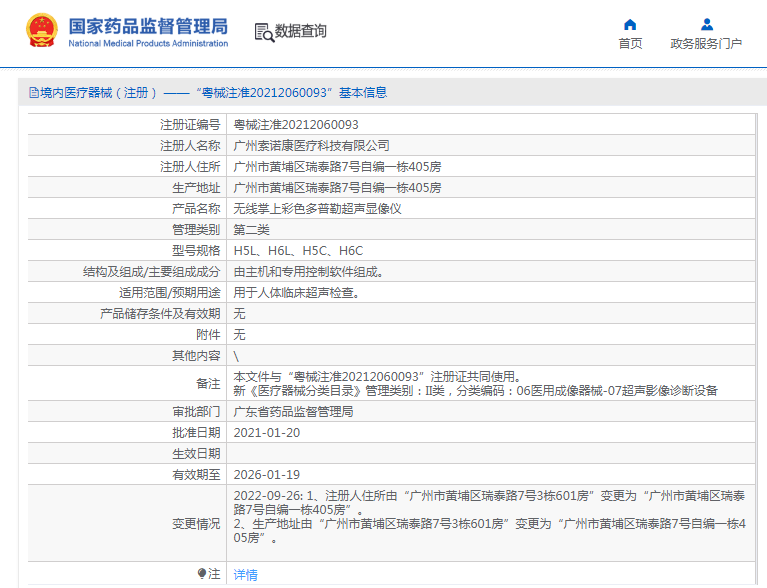Click model specs H5L、H6L、H5C、H6C
This screenshot has width=767, height=588.
tap(298, 251)
